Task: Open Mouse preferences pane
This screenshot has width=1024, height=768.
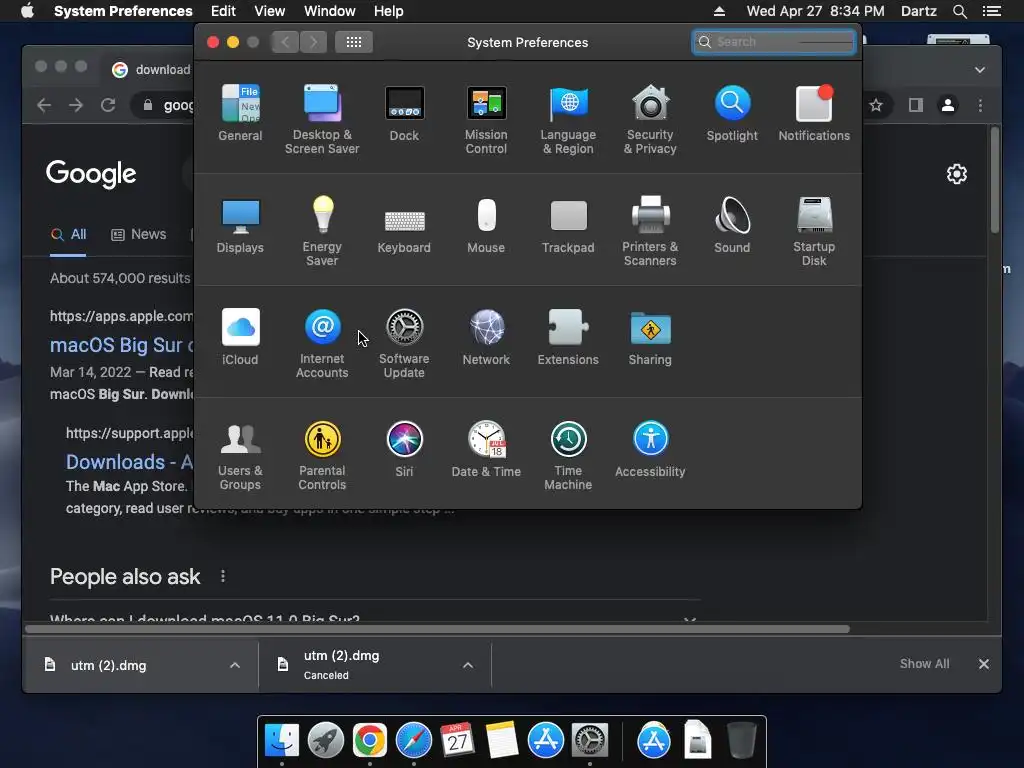Action: 486,225
